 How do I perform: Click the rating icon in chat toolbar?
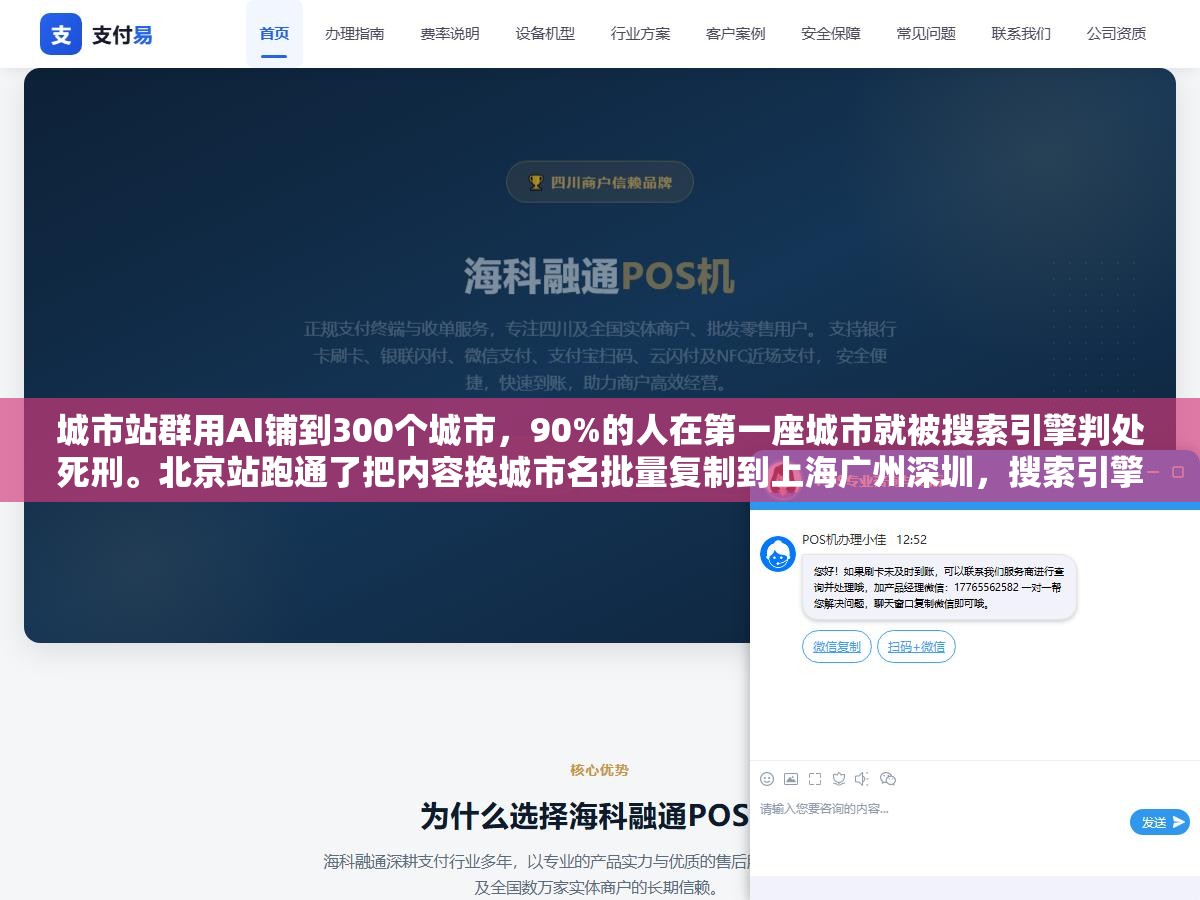(839, 779)
